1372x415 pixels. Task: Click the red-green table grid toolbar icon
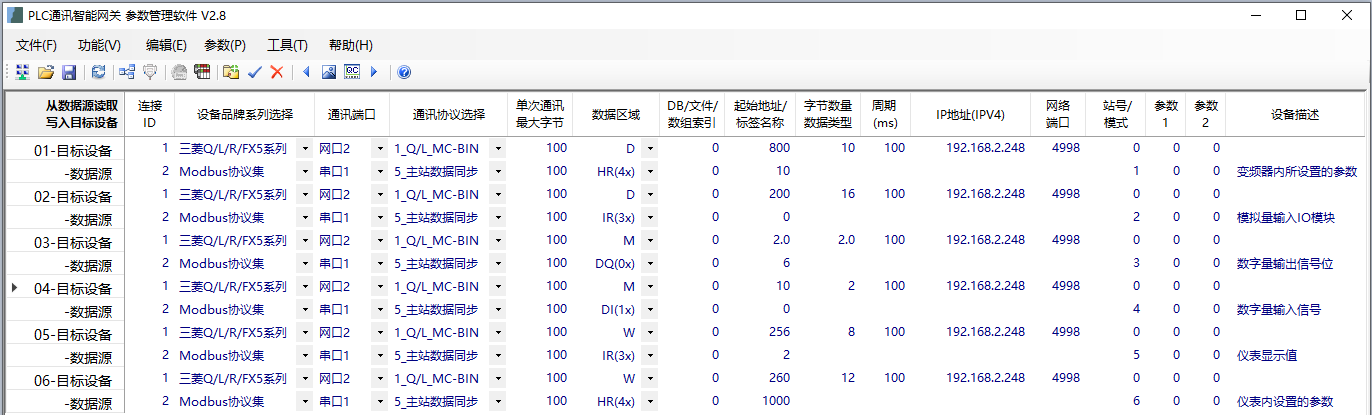pos(202,72)
